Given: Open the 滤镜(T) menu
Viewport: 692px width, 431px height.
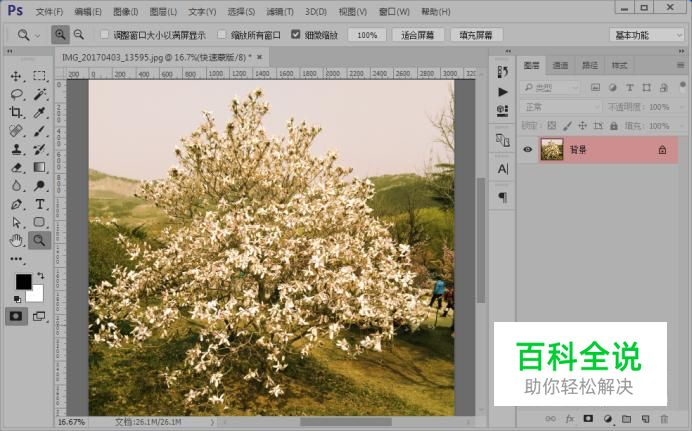Looking at the screenshot, I should 280,11.
